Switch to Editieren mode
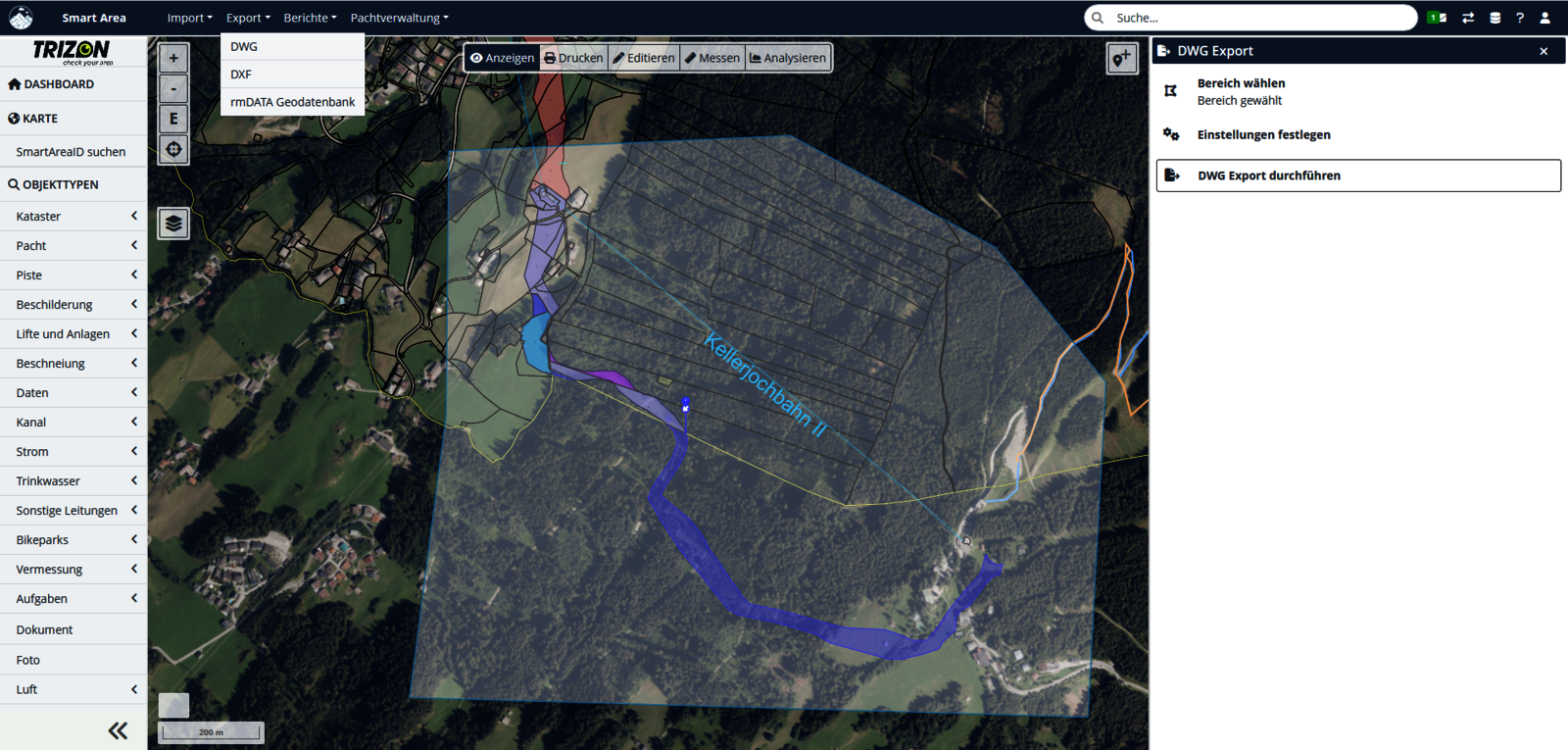Screen dimensions: 1568x750 tap(644, 58)
